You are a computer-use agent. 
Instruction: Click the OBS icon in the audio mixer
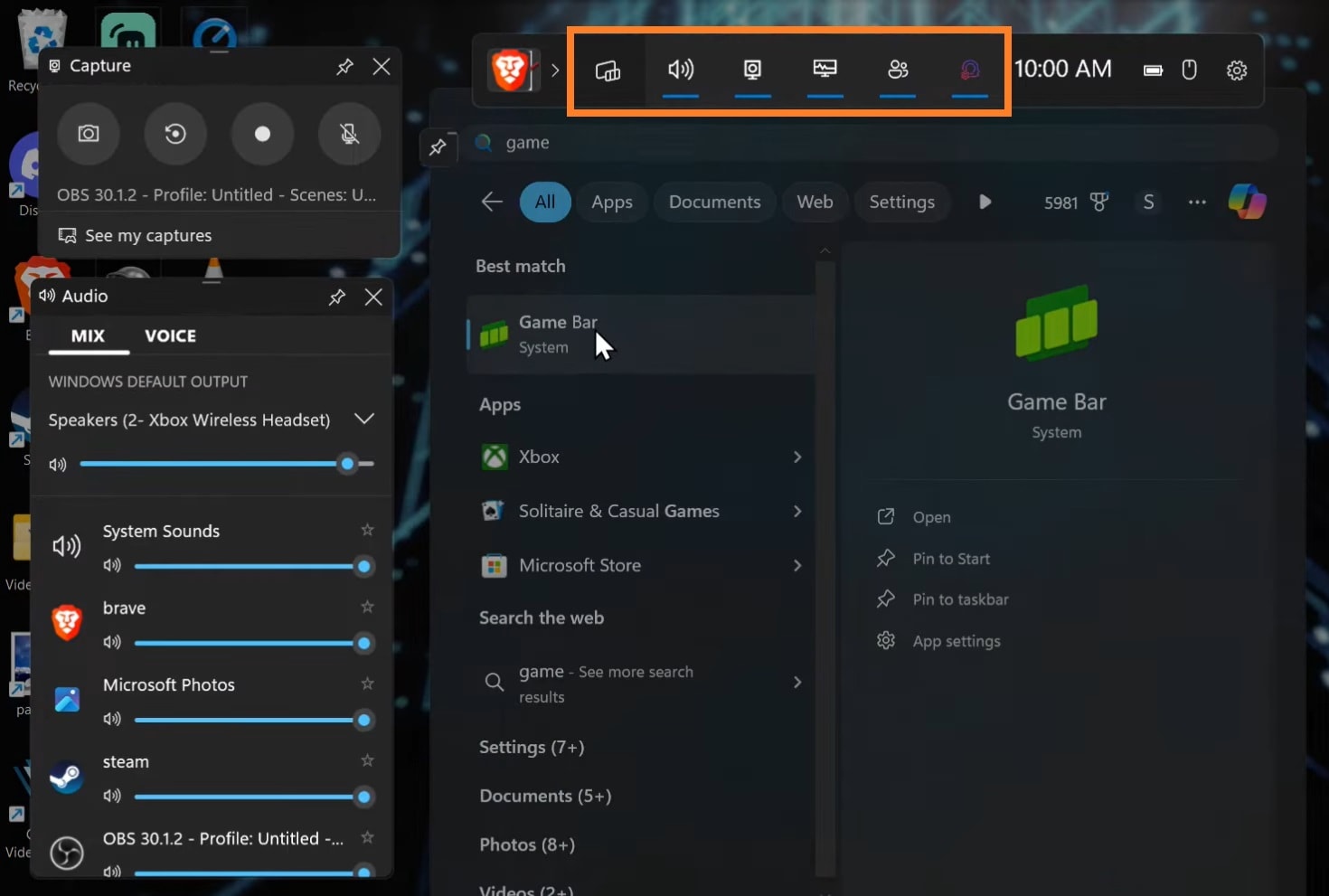[67, 853]
